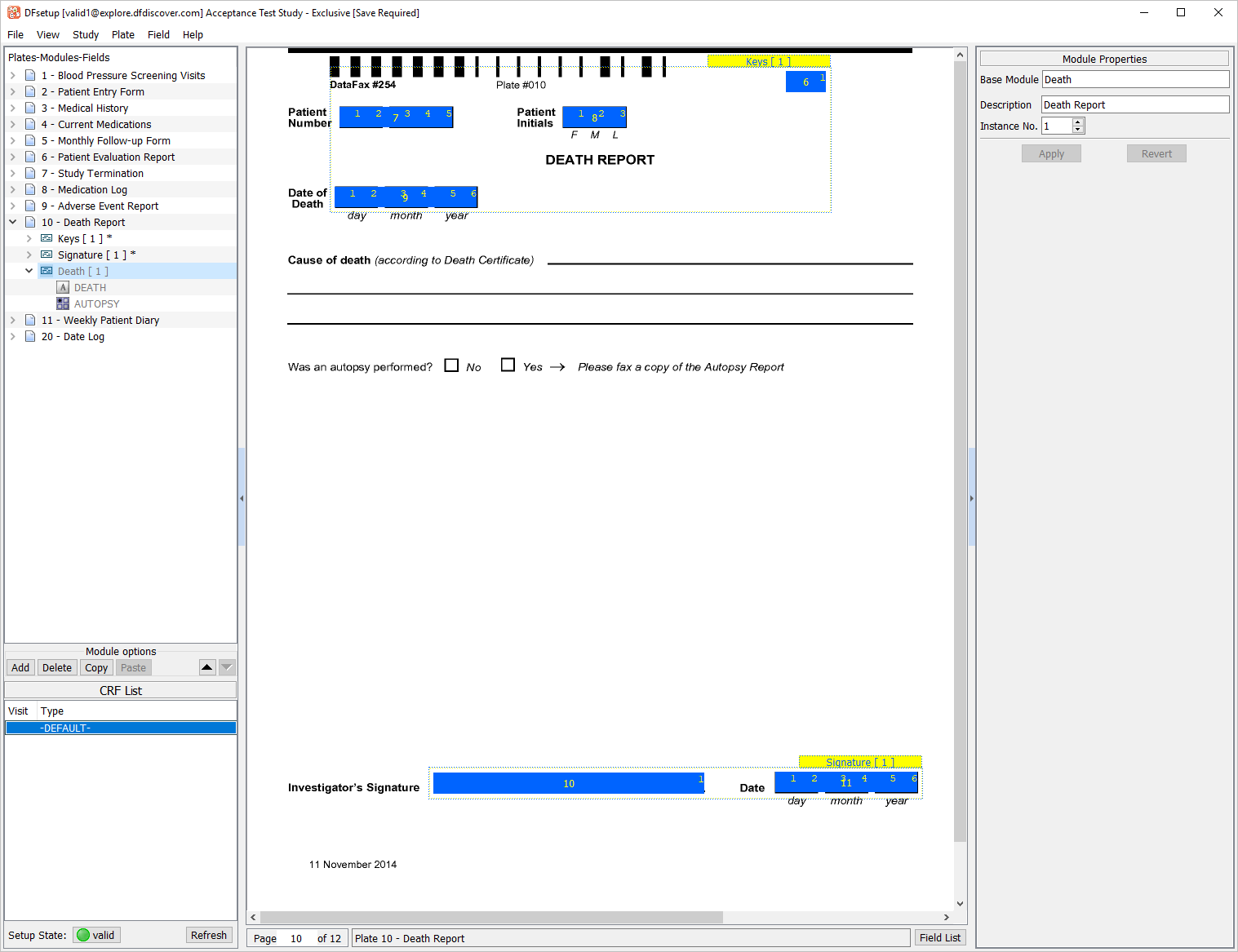Click the Signature module icon in tree
Viewport: 1238px width, 952px height.
point(47,255)
